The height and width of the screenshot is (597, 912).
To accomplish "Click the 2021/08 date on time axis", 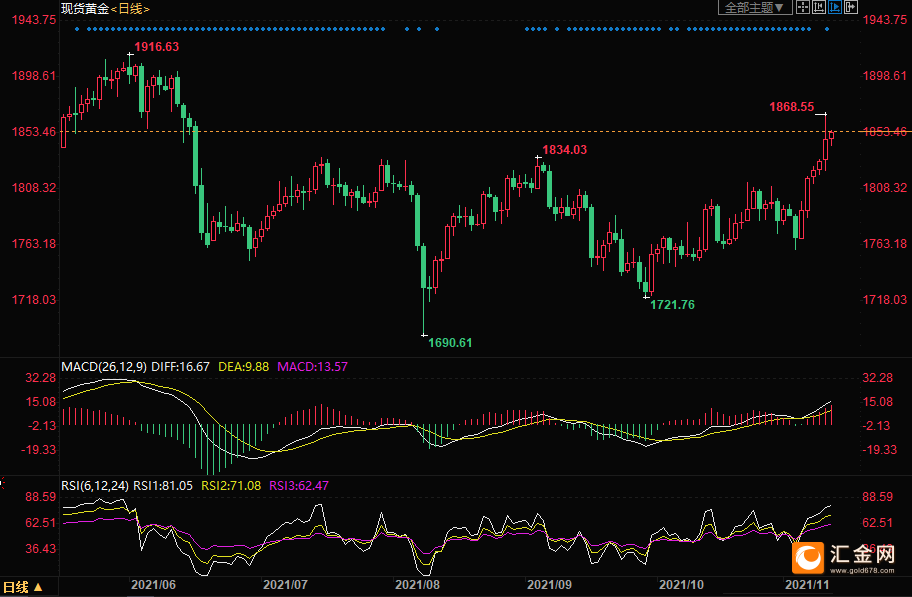I will (x=418, y=584).
